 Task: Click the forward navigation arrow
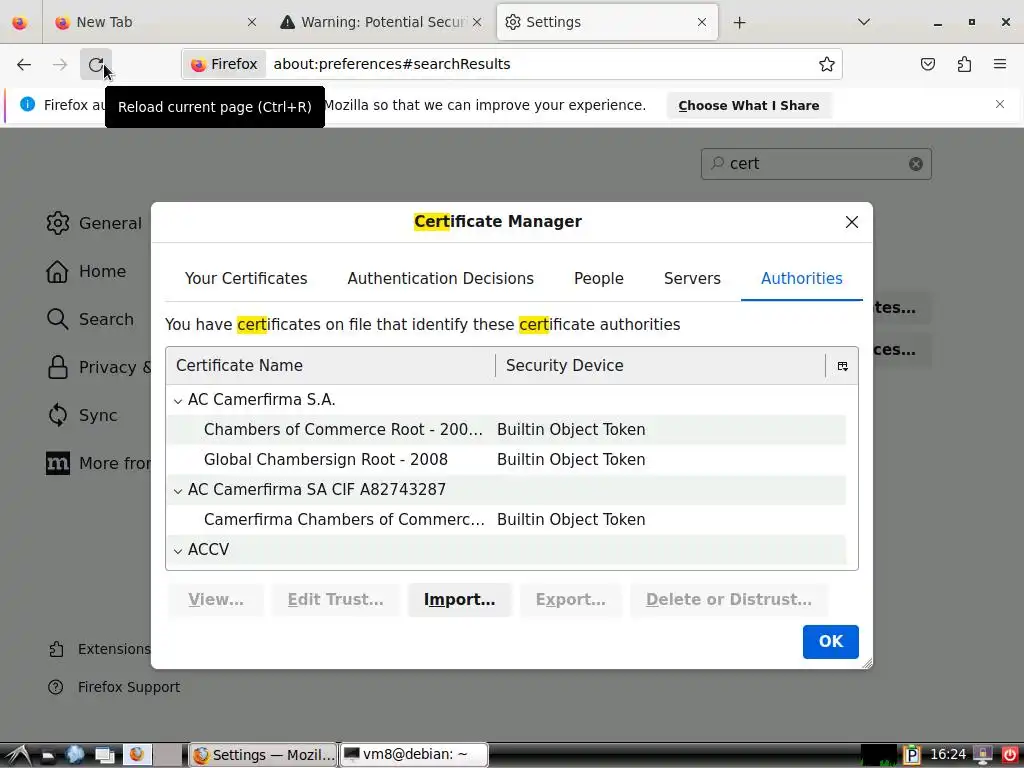pos(60,64)
